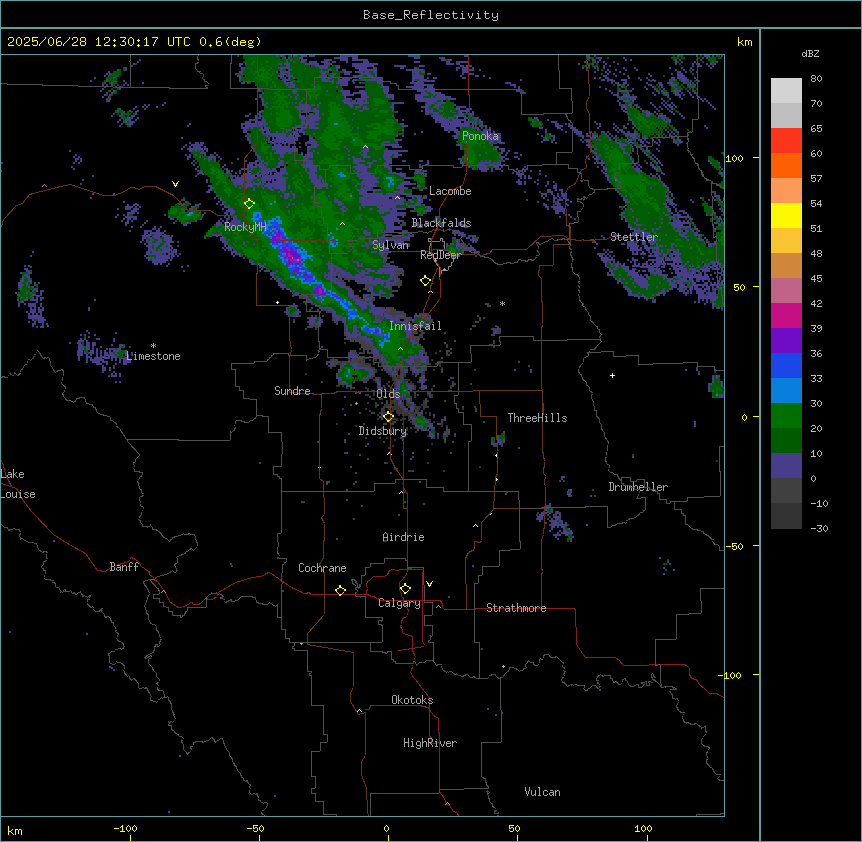Click the RockyMH label
Screen dimensions: 862x842
pyautogui.click(x=245, y=227)
